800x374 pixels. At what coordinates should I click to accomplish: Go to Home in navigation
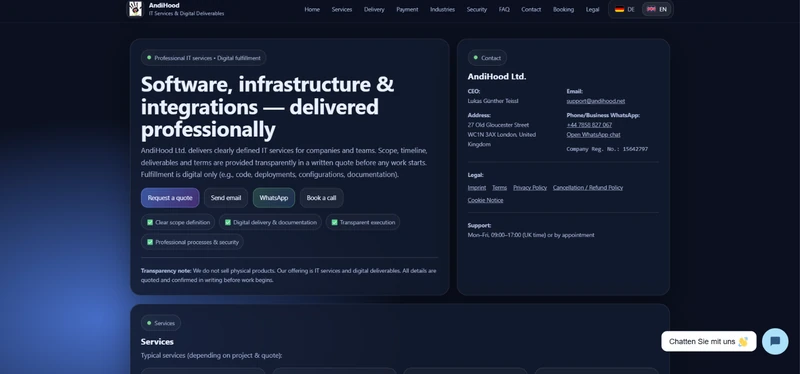(x=312, y=9)
